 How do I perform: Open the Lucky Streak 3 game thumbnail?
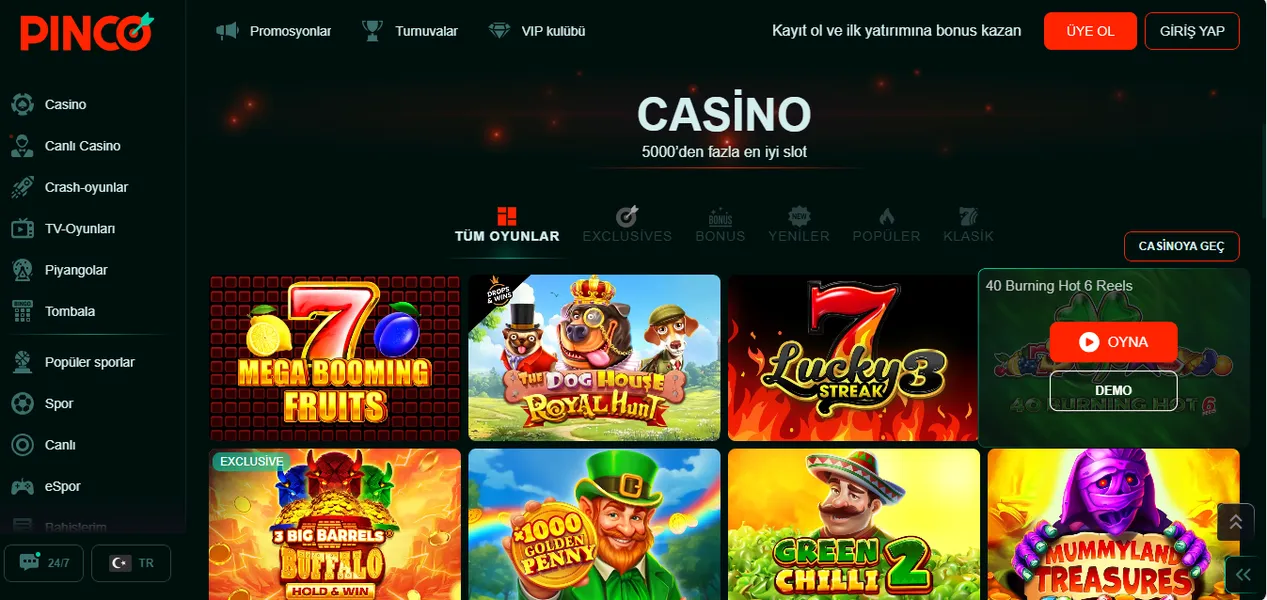(x=853, y=358)
